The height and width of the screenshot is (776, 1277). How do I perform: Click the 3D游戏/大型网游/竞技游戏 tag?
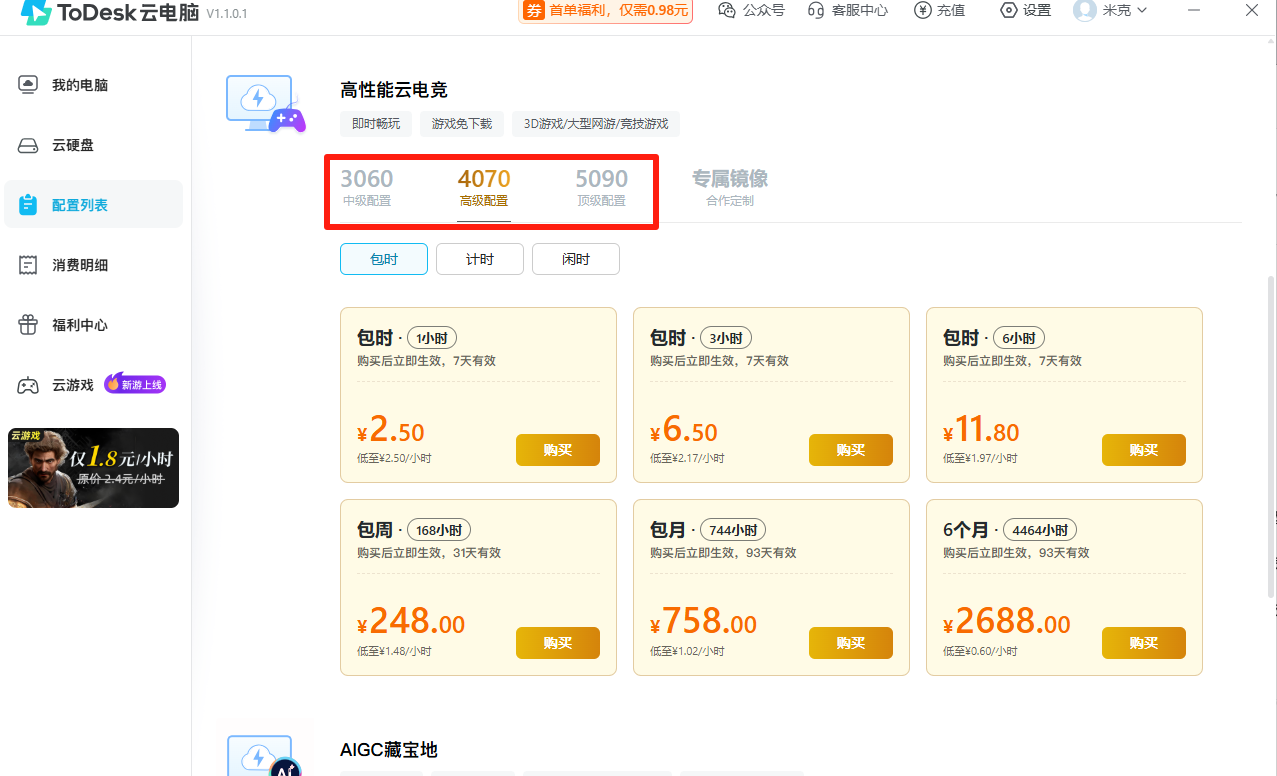596,124
